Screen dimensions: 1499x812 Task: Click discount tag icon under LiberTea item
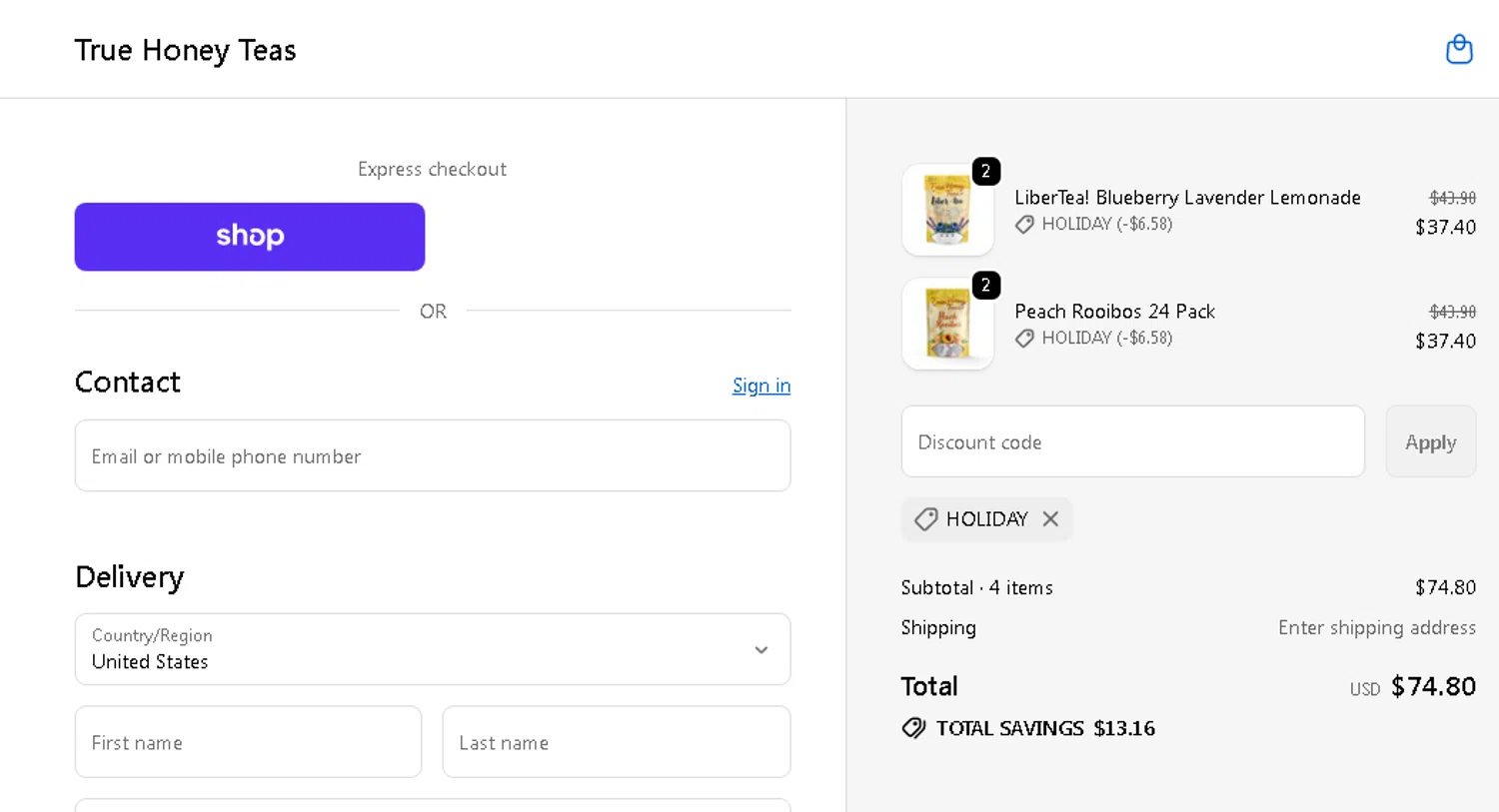[1024, 225]
